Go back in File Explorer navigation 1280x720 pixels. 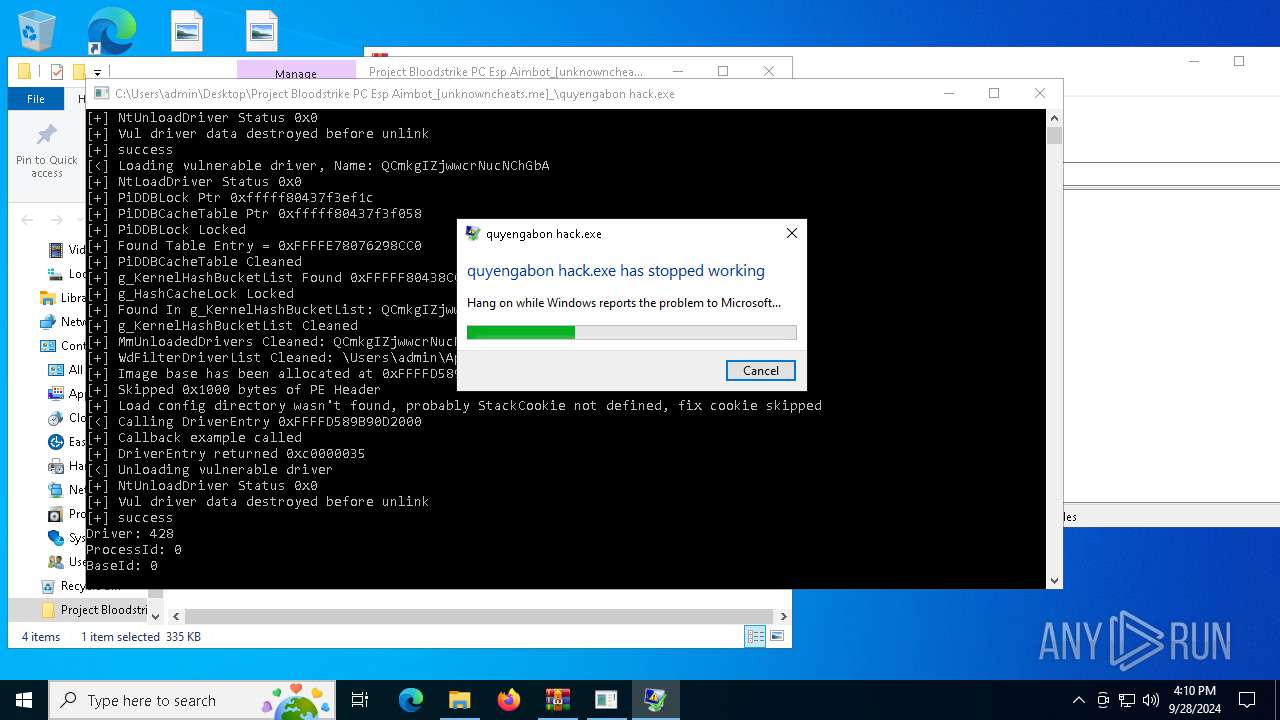tap(27, 220)
